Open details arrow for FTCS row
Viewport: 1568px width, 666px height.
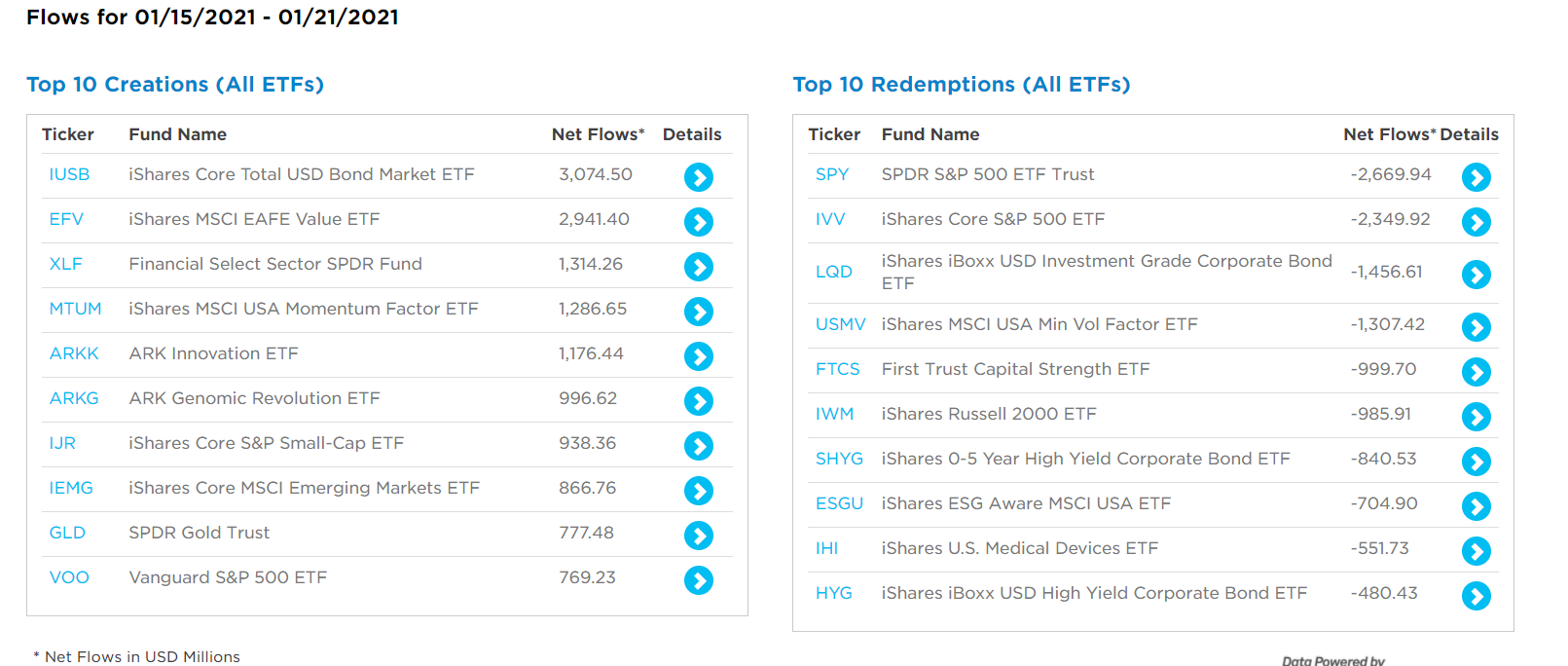pos(1477,372)
